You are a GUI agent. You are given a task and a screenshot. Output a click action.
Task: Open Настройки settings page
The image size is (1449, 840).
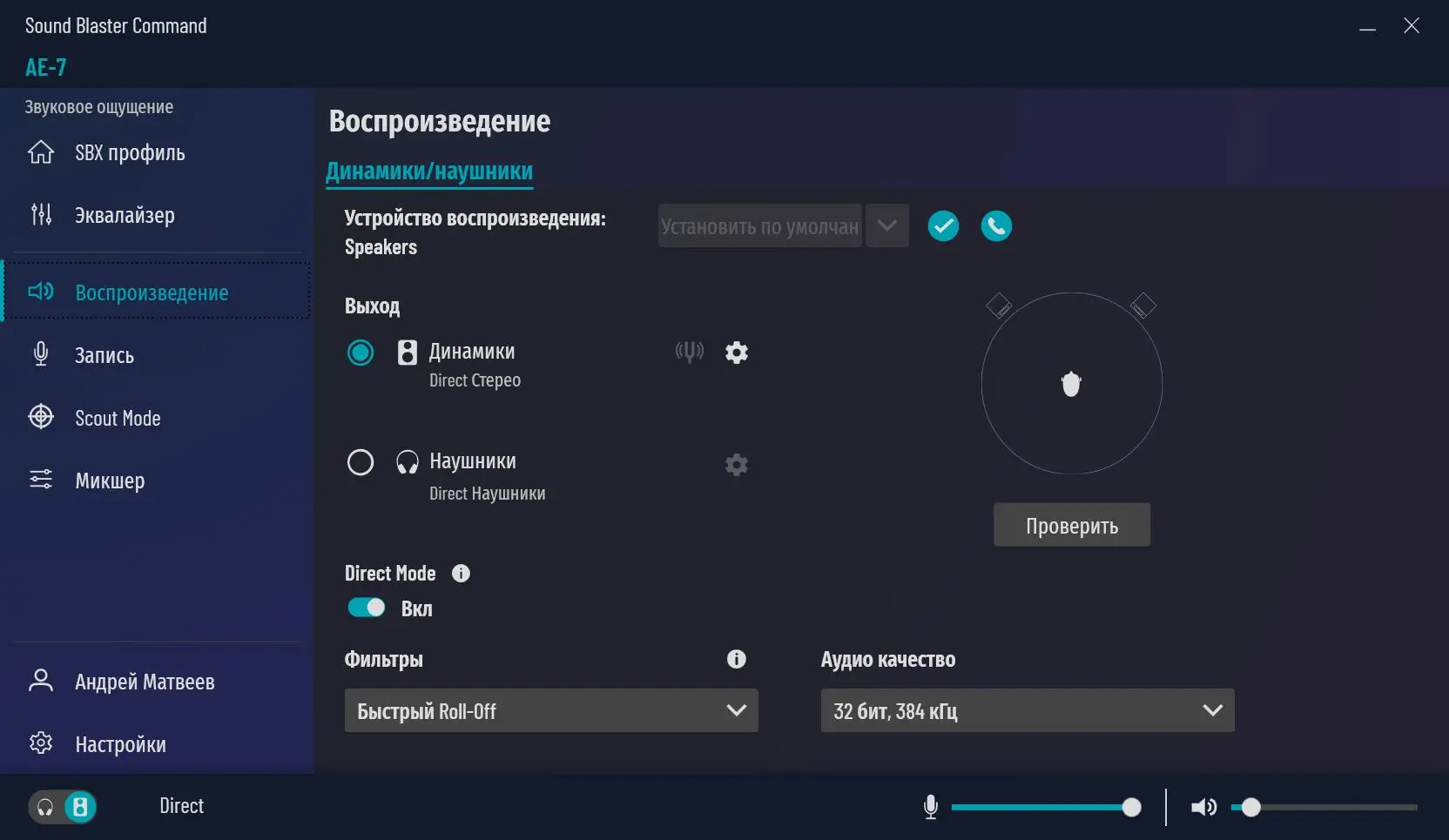click(157, 744)
